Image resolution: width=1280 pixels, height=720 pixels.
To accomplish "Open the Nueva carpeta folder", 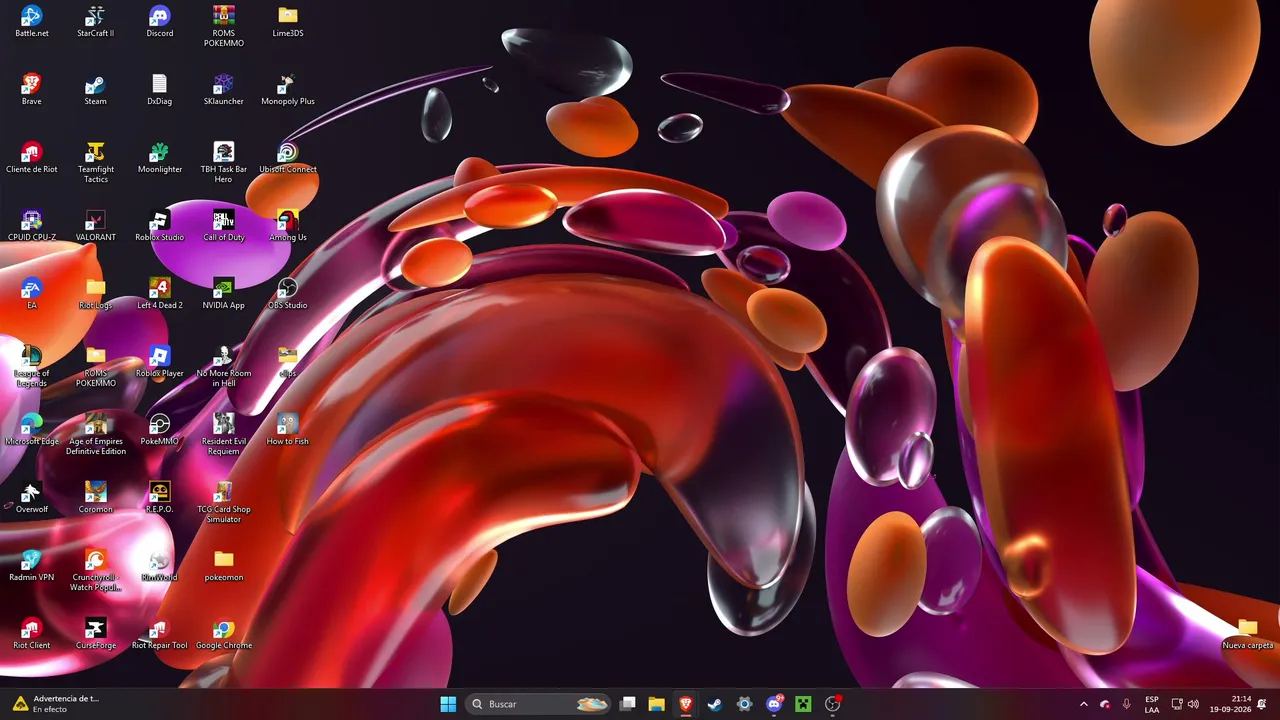I will (1247, 633).
